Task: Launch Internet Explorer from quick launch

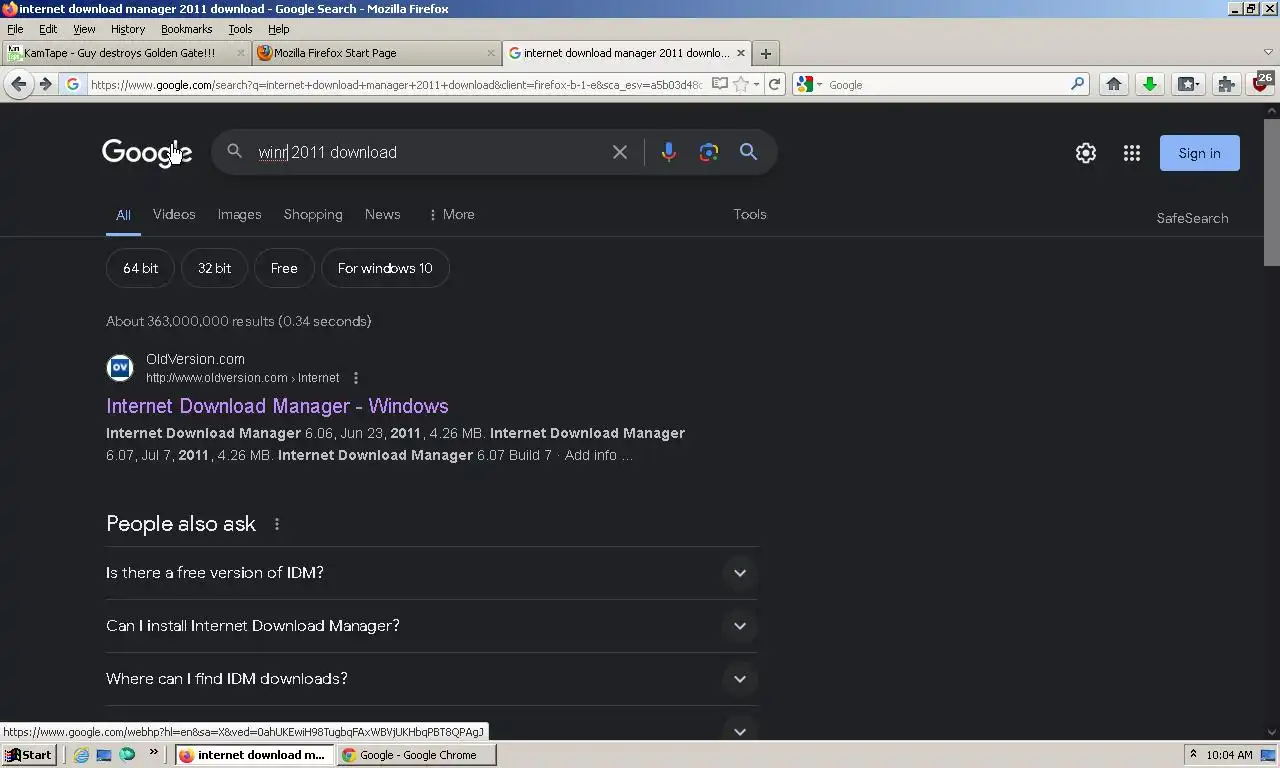Action: click(81, 755)
